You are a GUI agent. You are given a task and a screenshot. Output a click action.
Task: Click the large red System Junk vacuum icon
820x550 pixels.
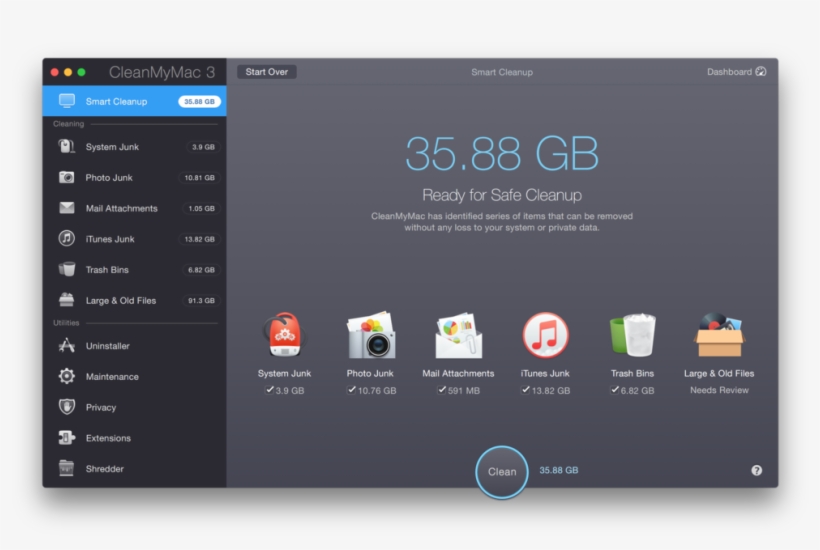tap(284, 335)
